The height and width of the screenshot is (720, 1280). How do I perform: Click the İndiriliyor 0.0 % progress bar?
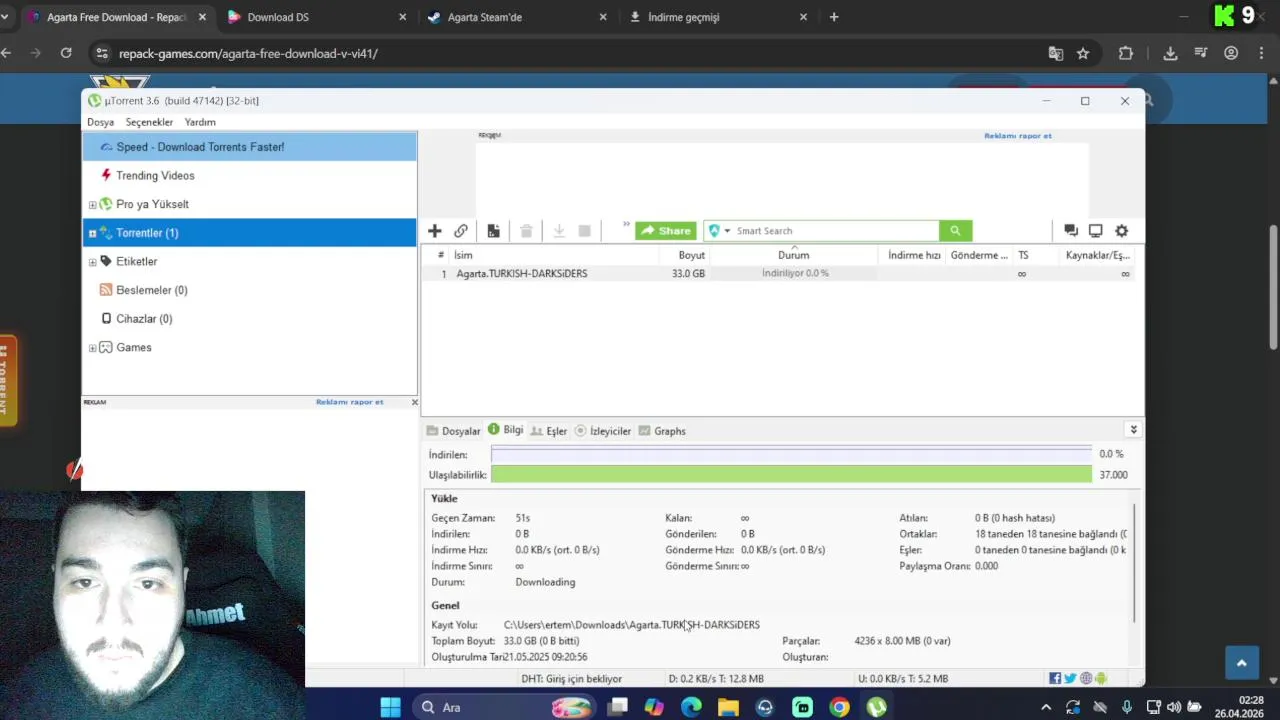pyautogui.click(x=795, y=273)
